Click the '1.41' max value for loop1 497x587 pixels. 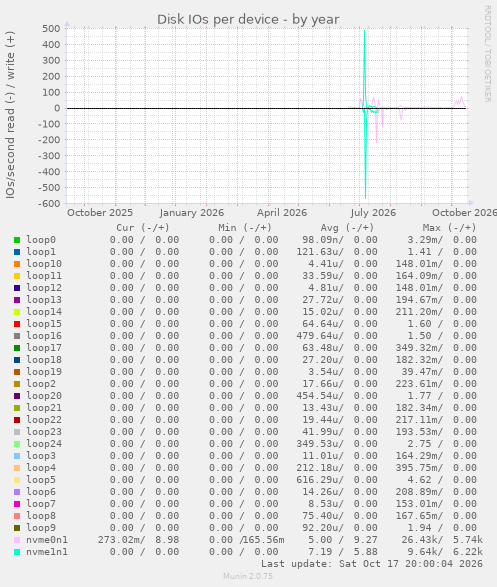click(x=419, y=252)
